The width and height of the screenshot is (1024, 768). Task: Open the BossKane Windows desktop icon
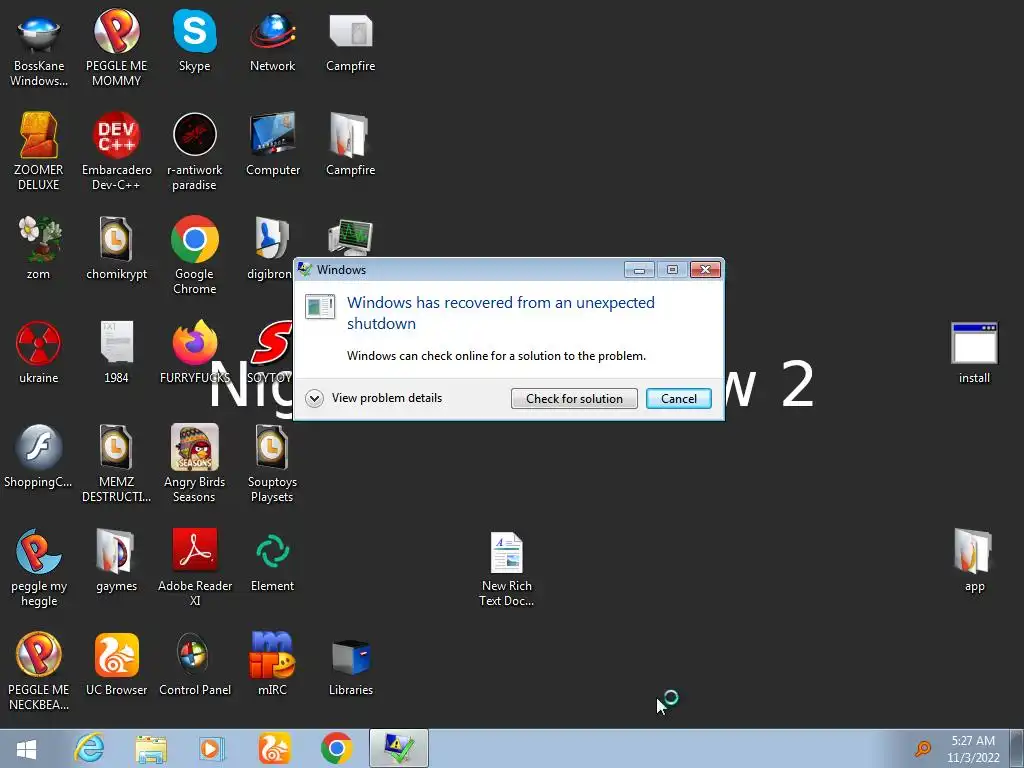[39, 48]
